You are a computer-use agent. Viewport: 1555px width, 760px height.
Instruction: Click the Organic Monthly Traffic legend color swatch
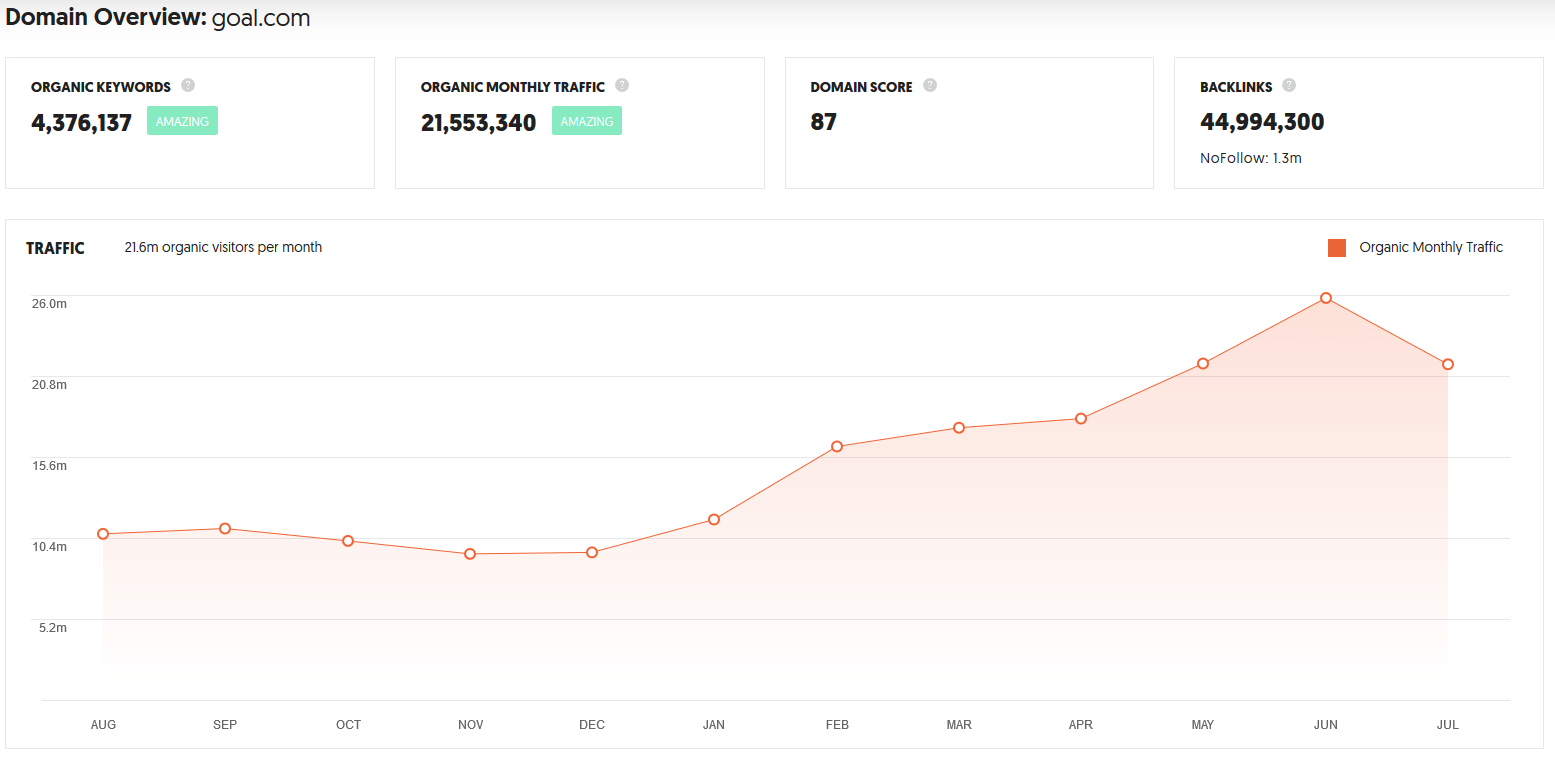[x=1337, y=248]
